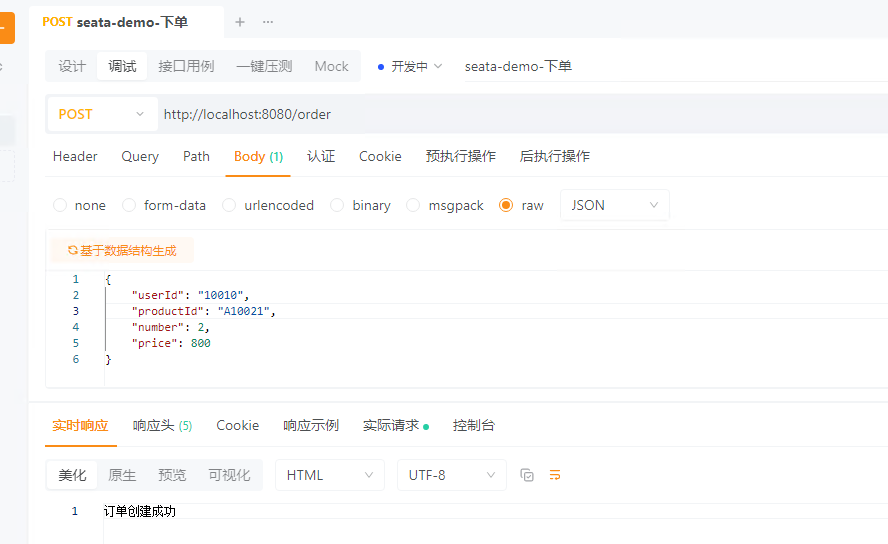Open the tab more options (···) menu
The width and height of the screenshot is (888, 544).
[268, 22]
